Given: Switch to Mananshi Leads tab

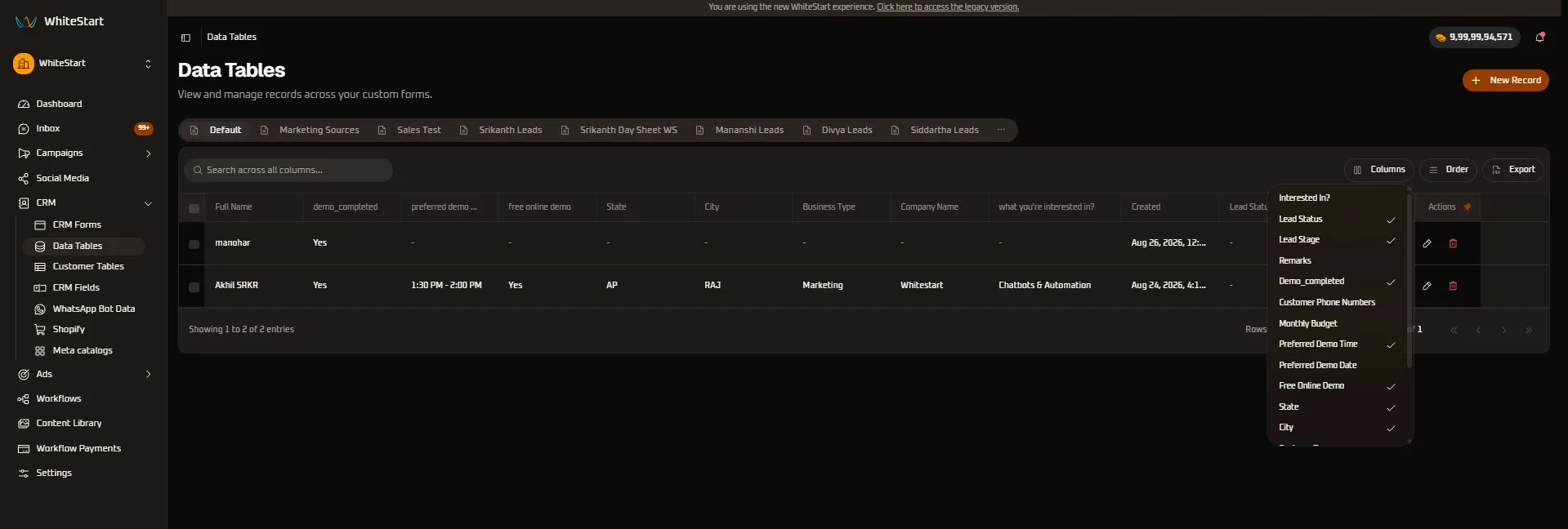Looking at the screenshot, I should pyautogui.click(x=740, y=130).
